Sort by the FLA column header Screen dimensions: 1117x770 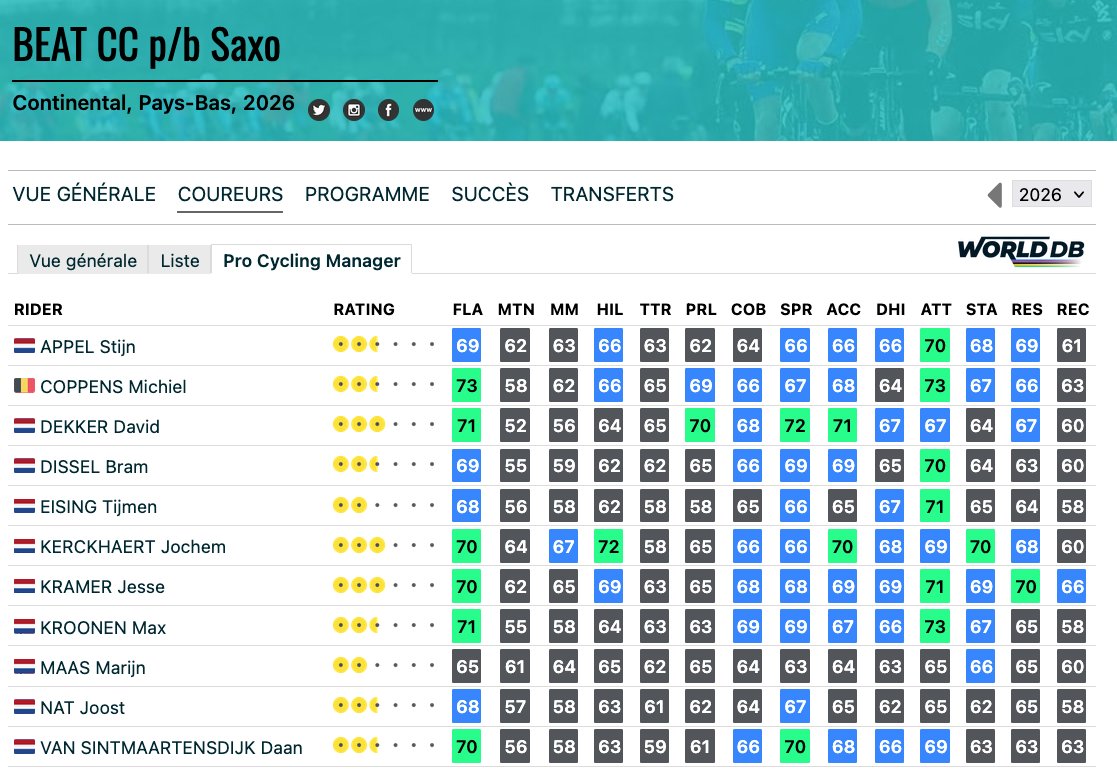point(467,309)
